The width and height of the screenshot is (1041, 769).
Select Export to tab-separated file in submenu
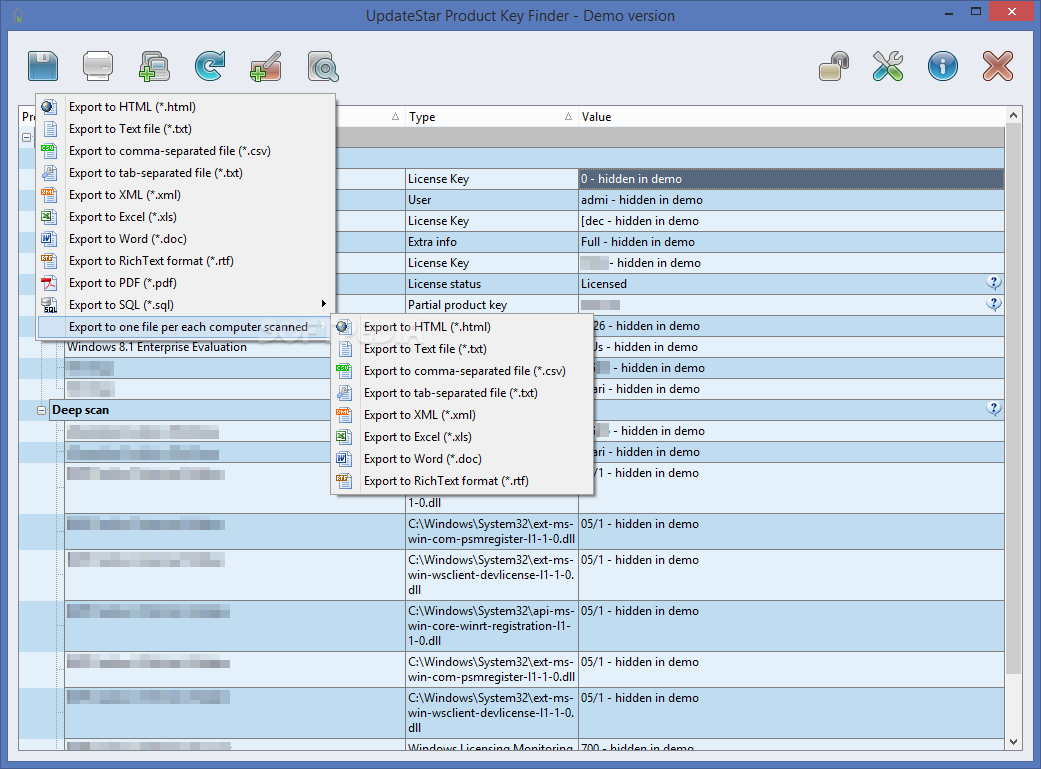point(461,392)
